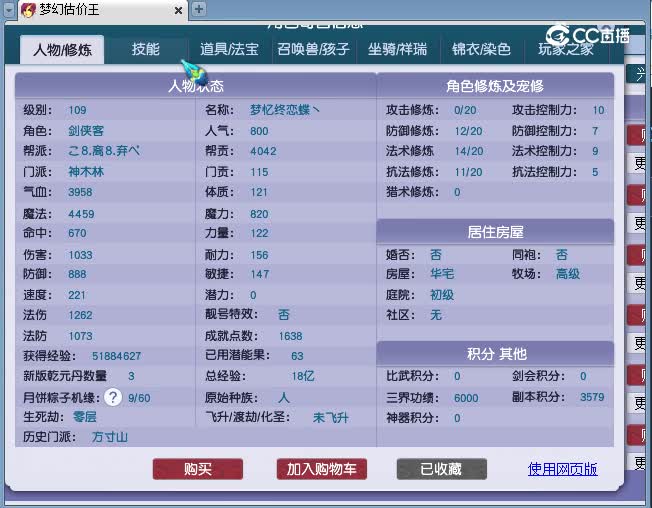Click 月饼粽子机缘 value 9/60
The height and width of the screenshot is (508, 652).
coord(139,398)
